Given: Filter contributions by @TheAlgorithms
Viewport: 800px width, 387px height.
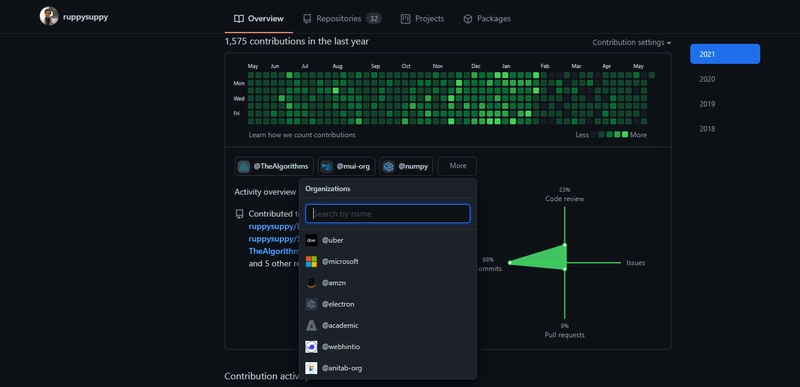Looking at the screenshot, I should click(274, 166).
